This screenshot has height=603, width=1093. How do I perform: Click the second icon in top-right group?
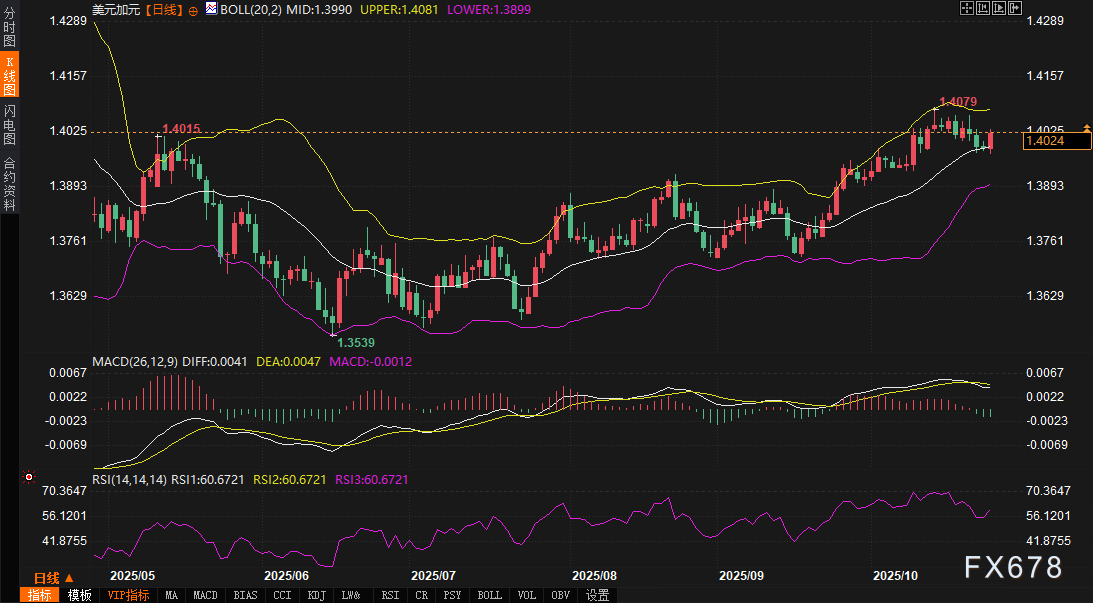click(983, 8)
